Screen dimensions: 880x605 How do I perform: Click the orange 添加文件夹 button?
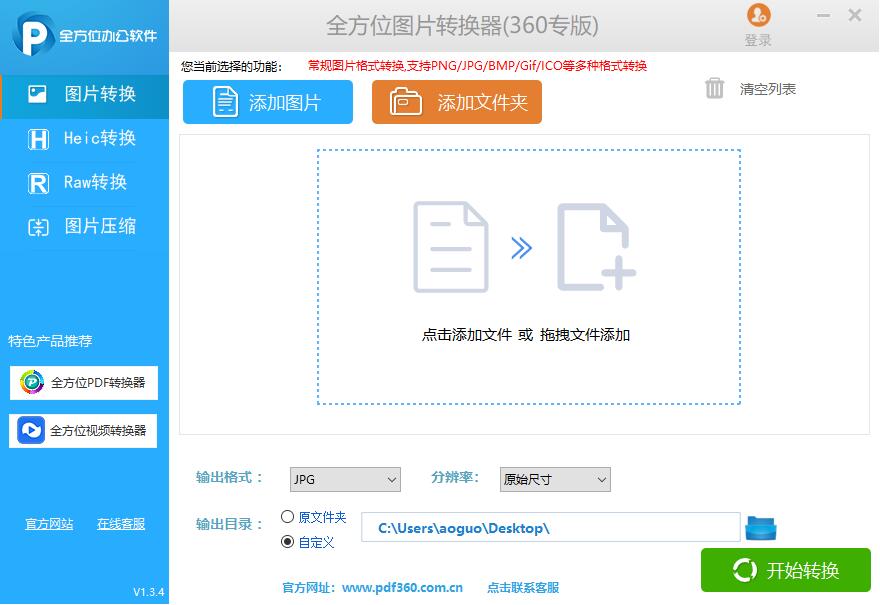click(x=457, y=102)
